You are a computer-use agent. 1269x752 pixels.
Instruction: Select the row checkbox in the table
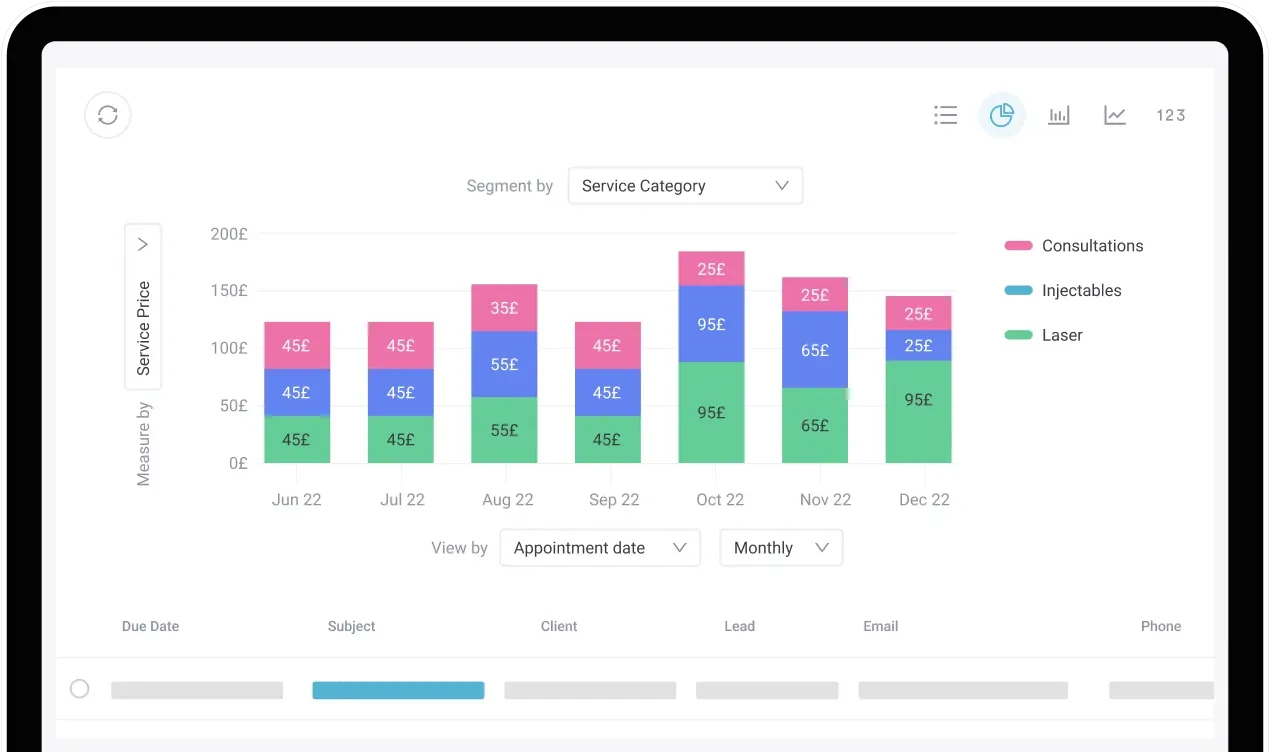click(81, 689)
